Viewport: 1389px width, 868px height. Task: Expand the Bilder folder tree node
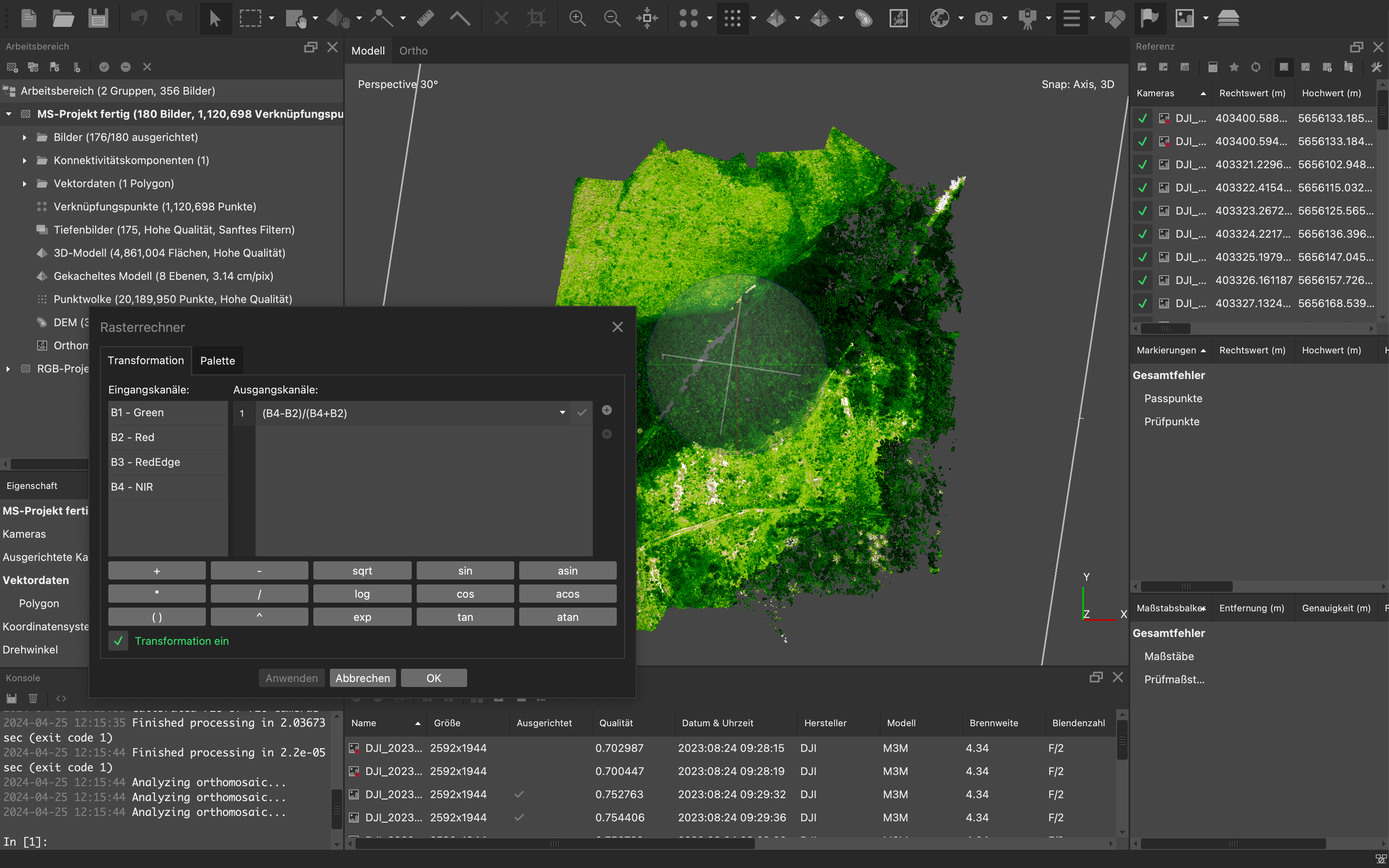click(x=24, y=137)
